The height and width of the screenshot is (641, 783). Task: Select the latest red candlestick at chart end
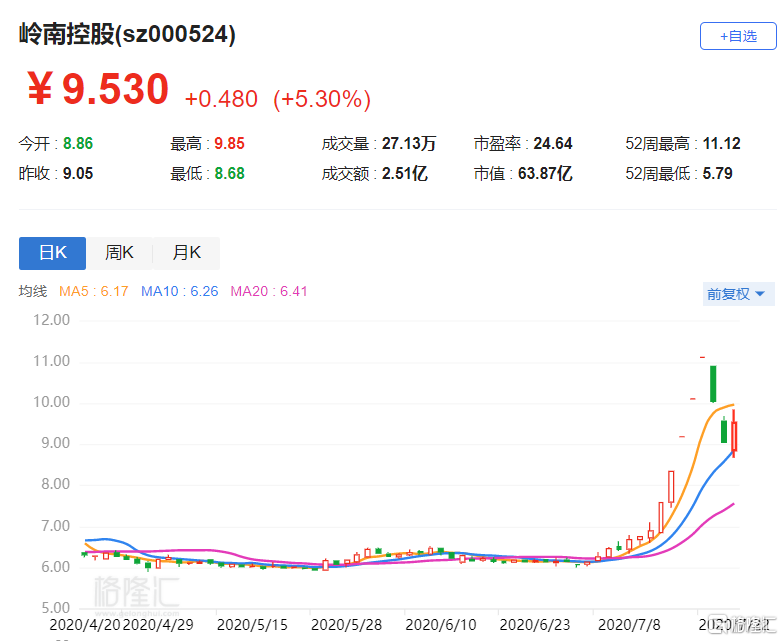pos(734,434)
